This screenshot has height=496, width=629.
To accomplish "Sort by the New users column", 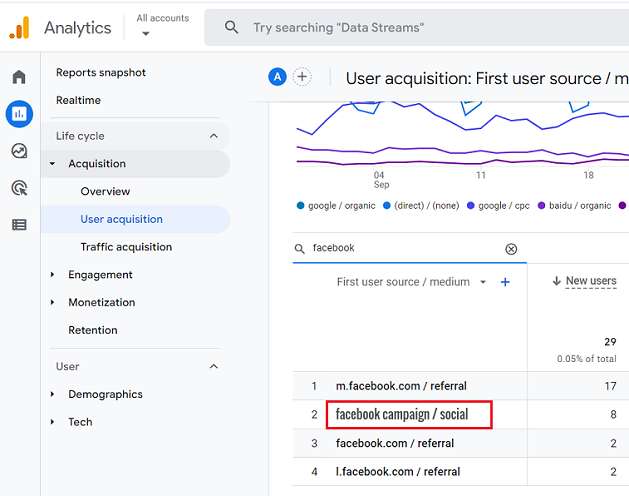I will click(590, 281).
